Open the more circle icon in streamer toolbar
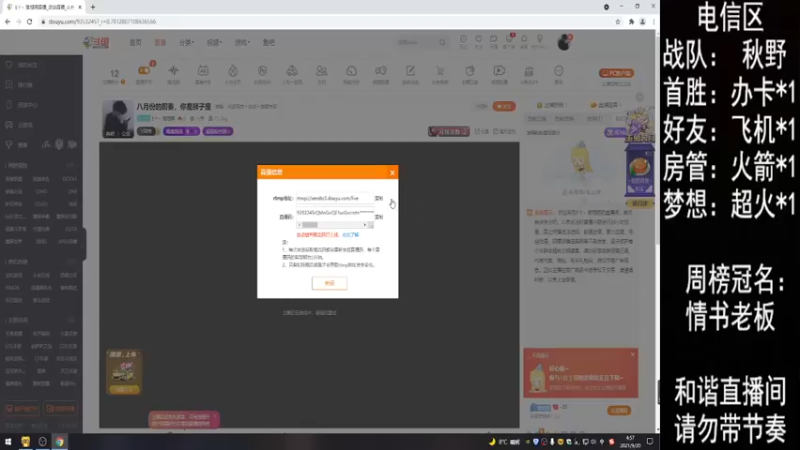800x450 pixels. click(559, 71)
